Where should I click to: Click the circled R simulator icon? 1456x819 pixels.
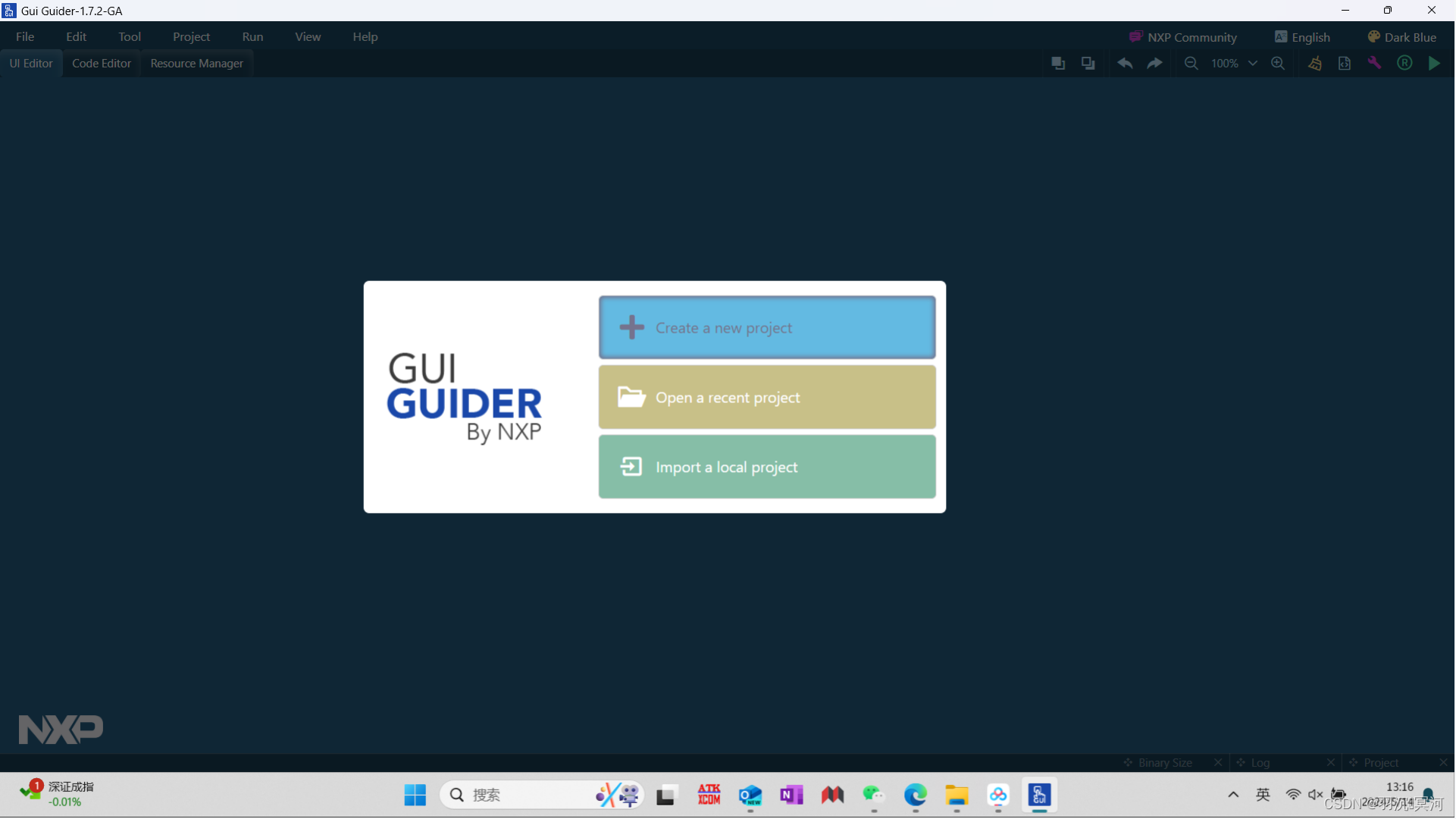click(1404, 63)
